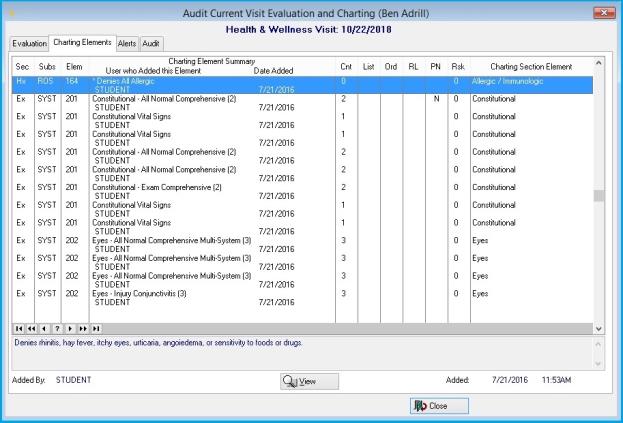Click the Subs column header
This screenshot has width=623, height=423.
[x=47, y=67]
